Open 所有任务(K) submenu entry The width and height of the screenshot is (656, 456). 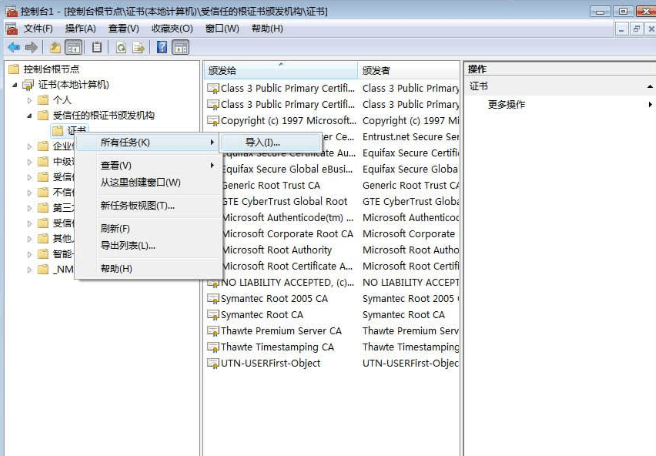[x=126, y=143]
